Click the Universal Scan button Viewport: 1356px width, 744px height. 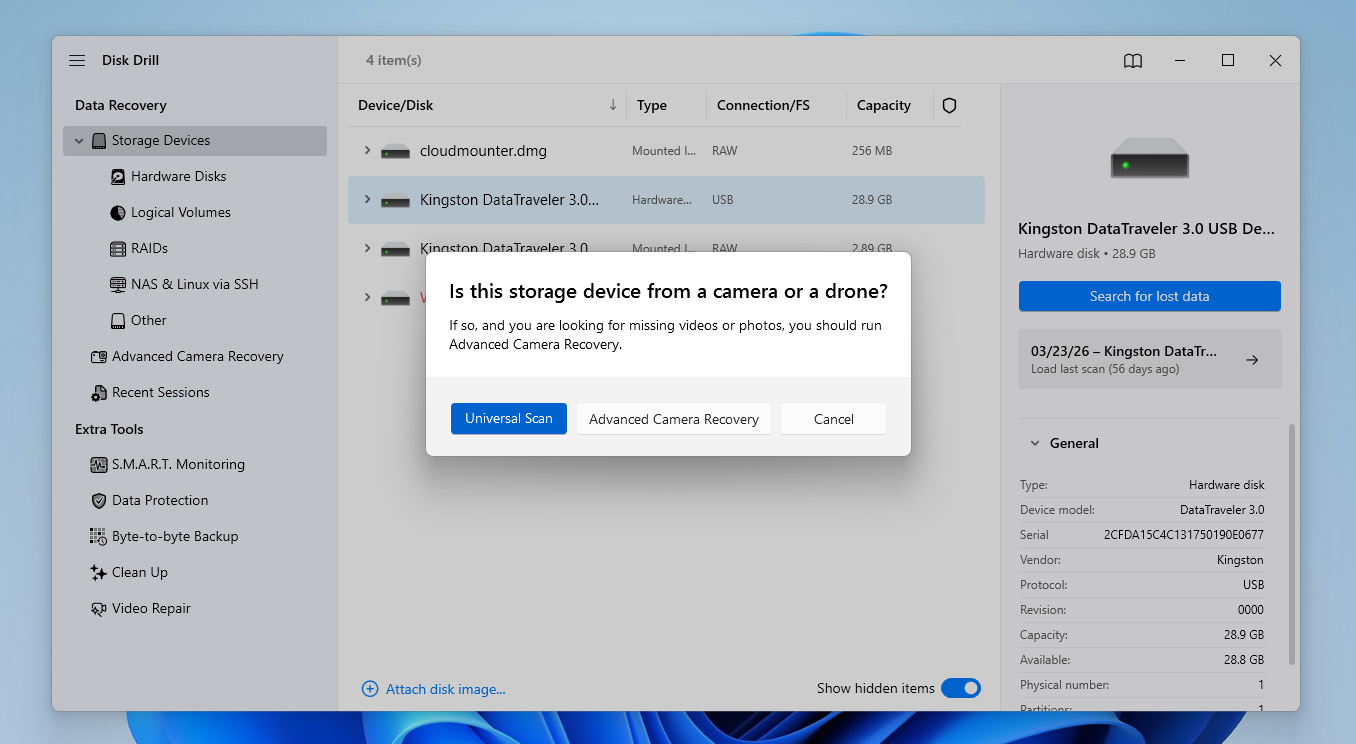pyautogui.click(x=509, y=419)
